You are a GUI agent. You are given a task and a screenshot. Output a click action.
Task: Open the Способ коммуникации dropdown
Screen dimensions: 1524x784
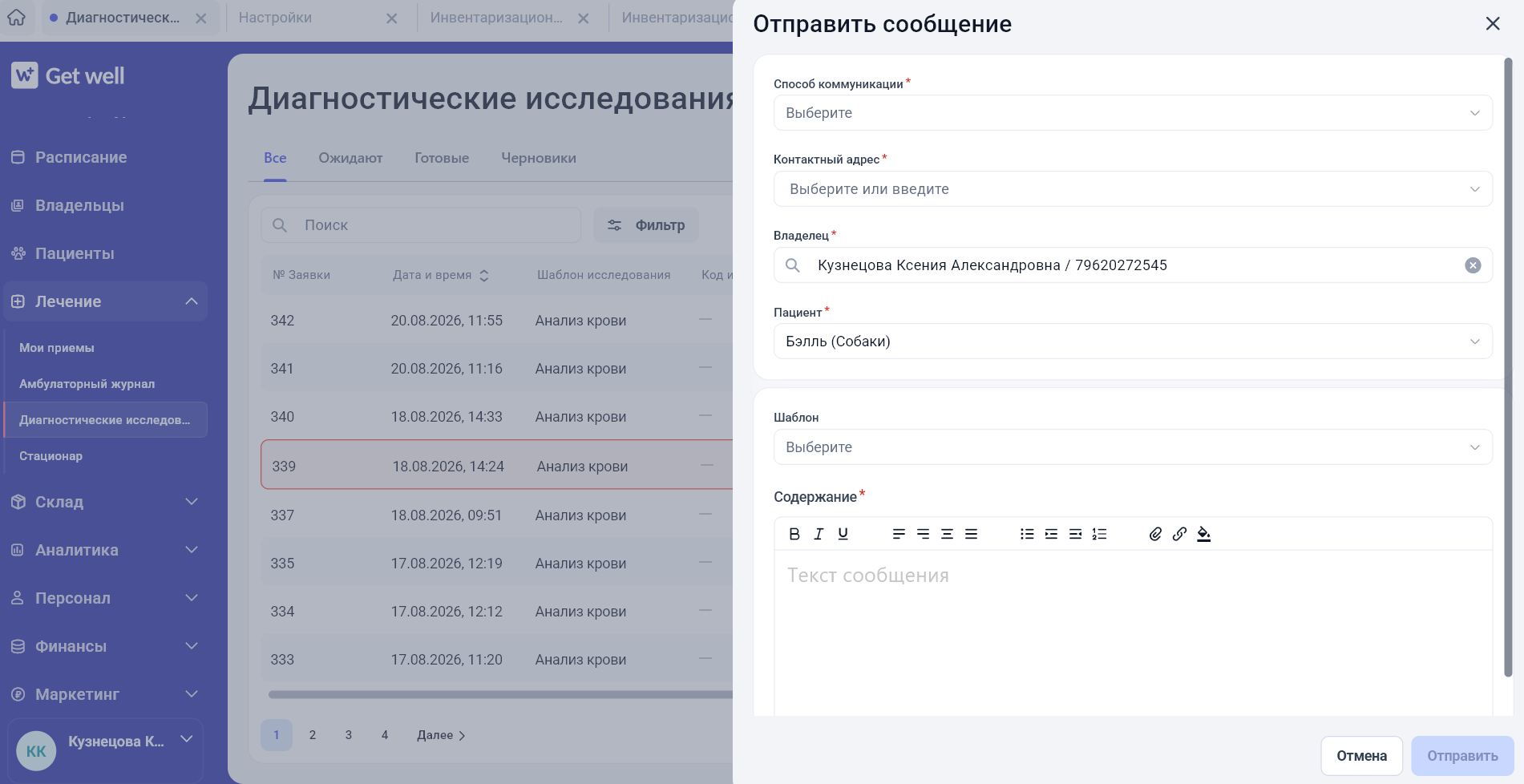coord(1132,113)
